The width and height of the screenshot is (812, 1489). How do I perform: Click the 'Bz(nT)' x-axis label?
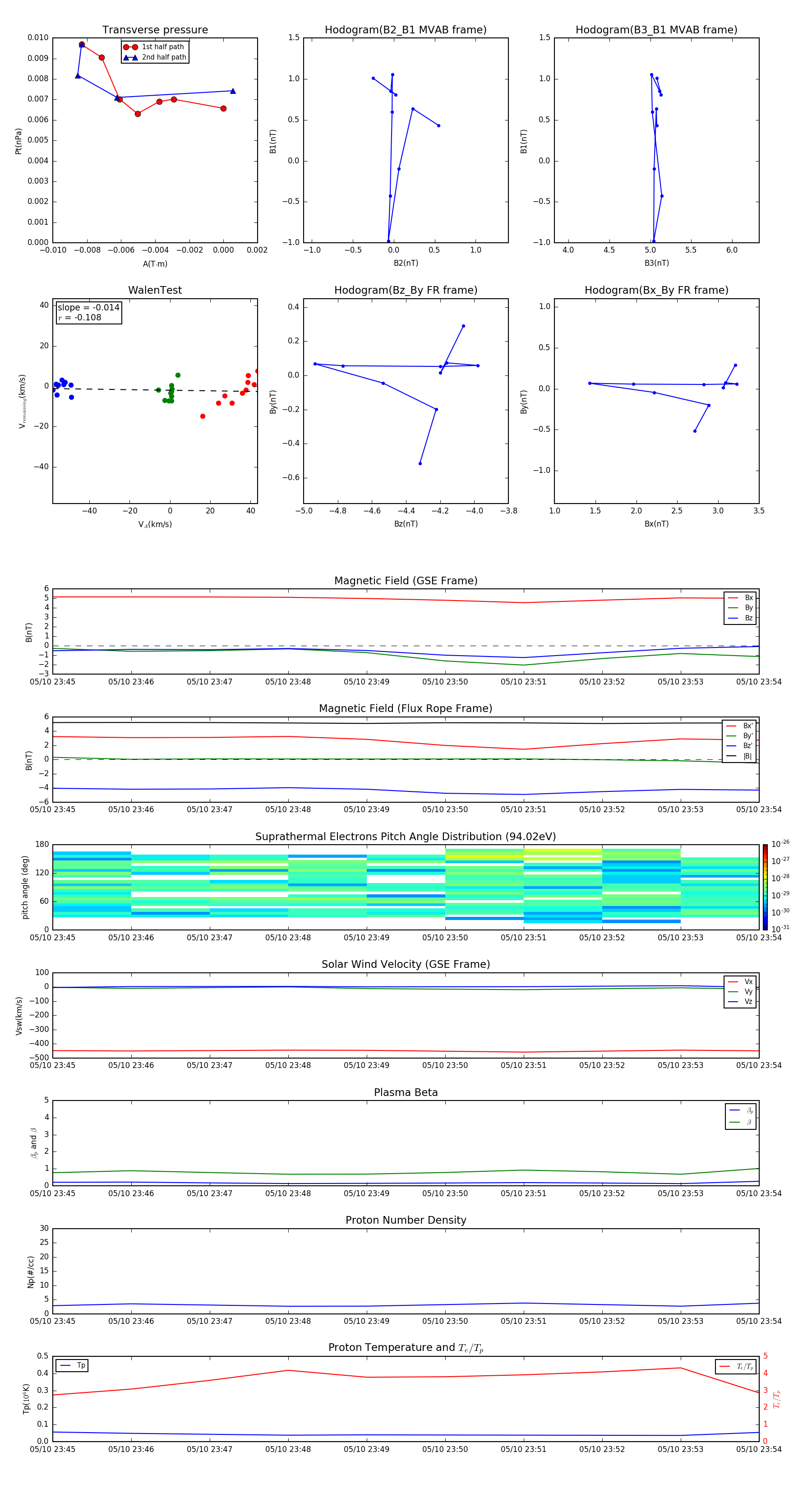point(406,524)
